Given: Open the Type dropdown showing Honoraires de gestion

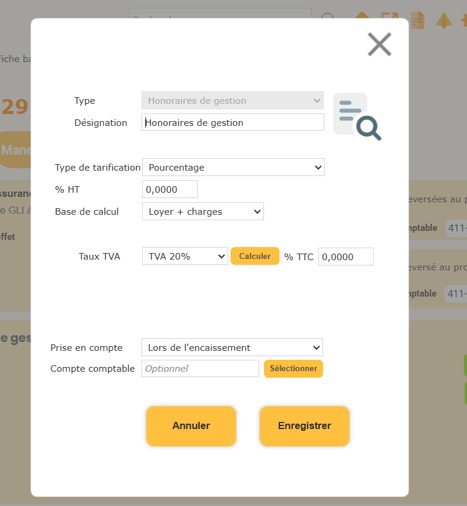Looking at the screenshot, I should [x=232, y=100].
